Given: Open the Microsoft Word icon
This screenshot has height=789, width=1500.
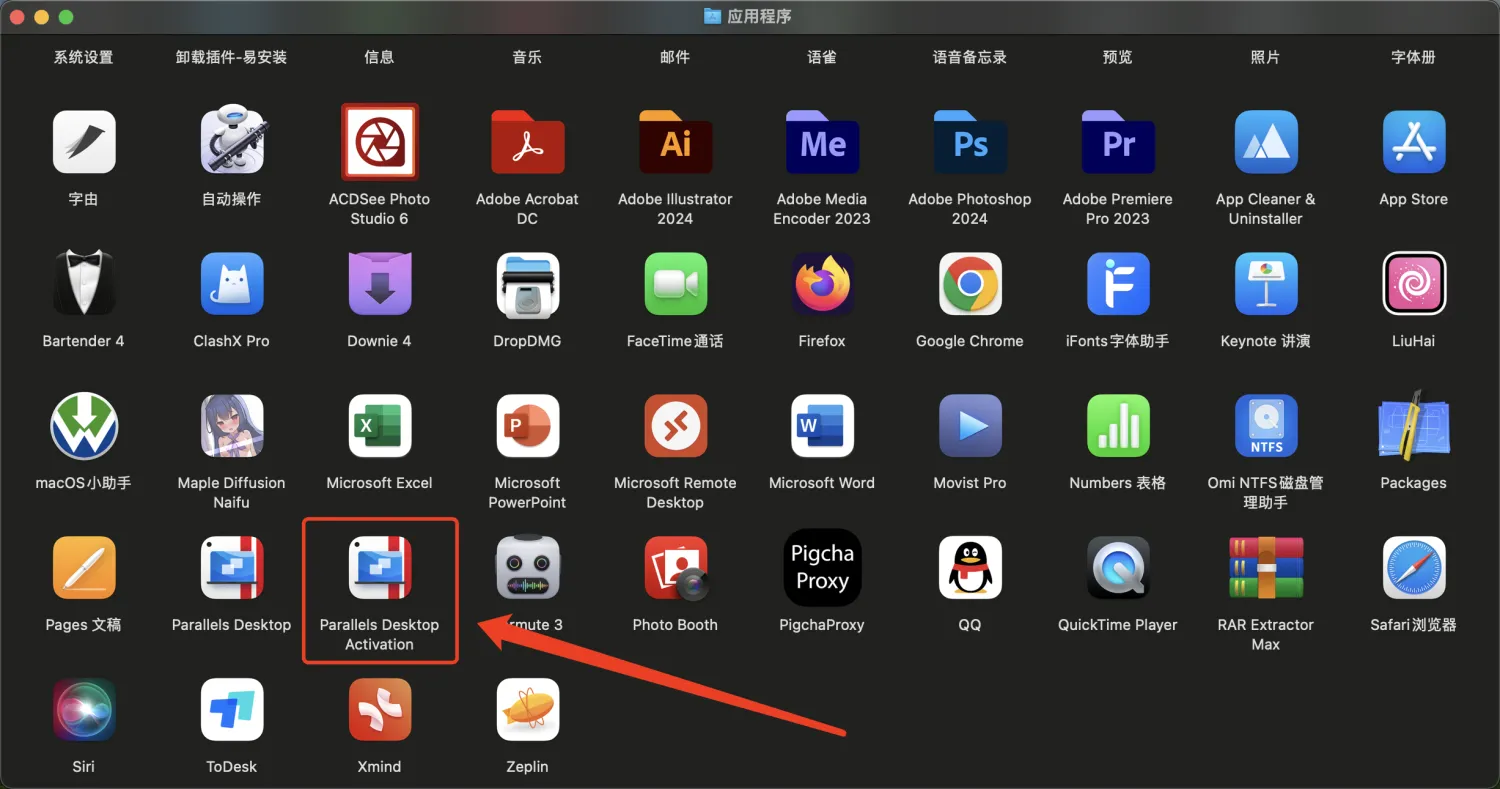Looking at the screenshot, I should coord(822,426).
